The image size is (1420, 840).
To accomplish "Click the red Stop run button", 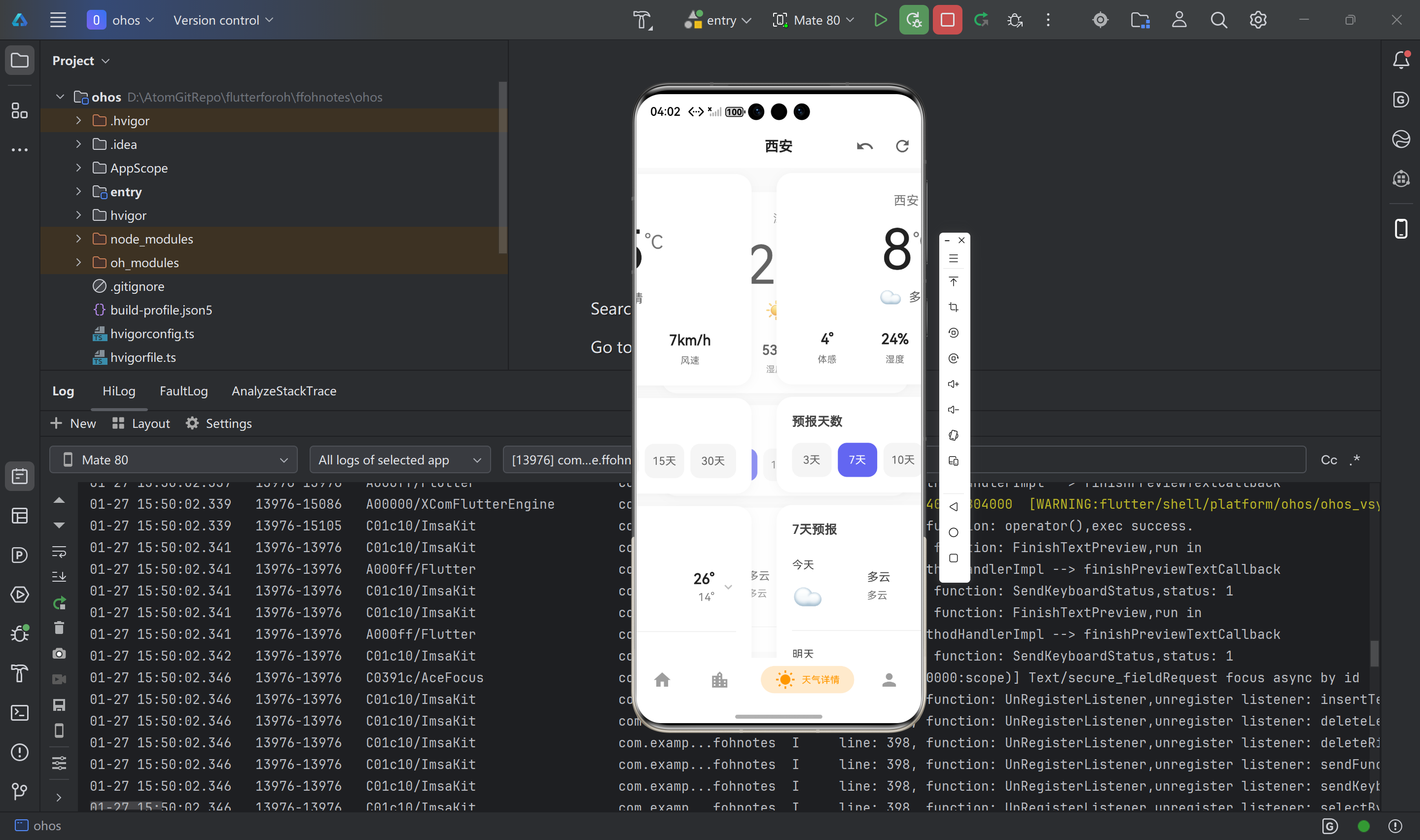I will pyautogui.click(x=947, y=20).
